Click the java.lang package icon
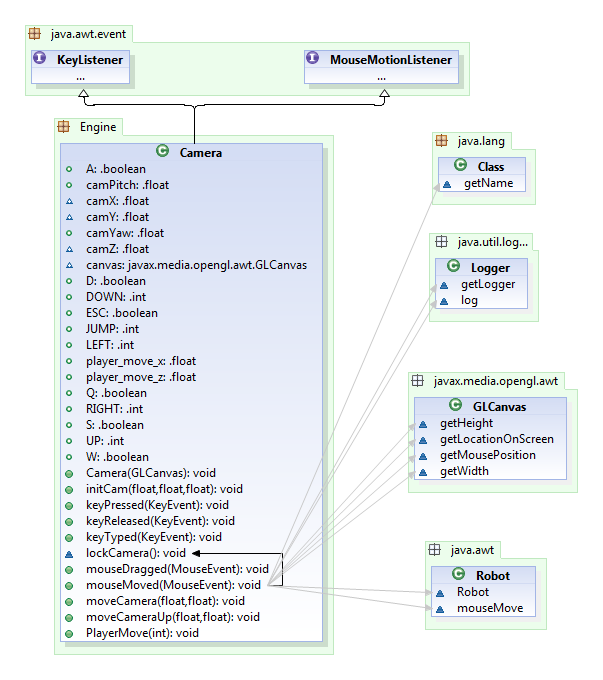 point(442,141)
